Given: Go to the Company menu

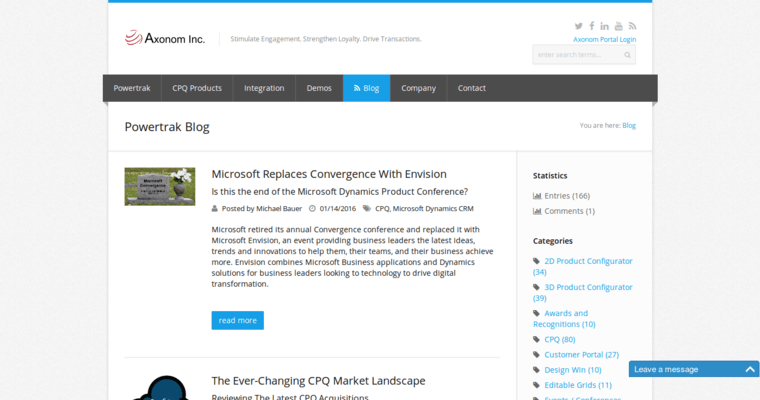Looking at the screenshot, I should pos(418,88).
